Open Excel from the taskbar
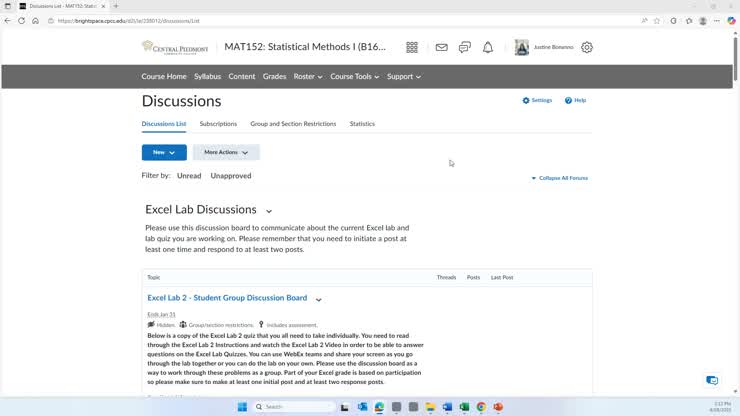Image resolution: width=740 pixels, height=416 pixels. pyautogui.click(x=464, y=407)
